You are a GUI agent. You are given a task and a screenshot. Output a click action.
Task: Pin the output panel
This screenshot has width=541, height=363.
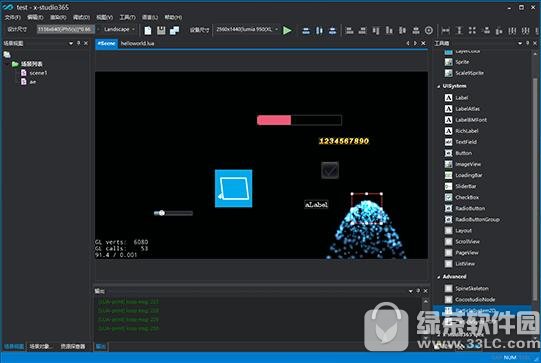418,291
